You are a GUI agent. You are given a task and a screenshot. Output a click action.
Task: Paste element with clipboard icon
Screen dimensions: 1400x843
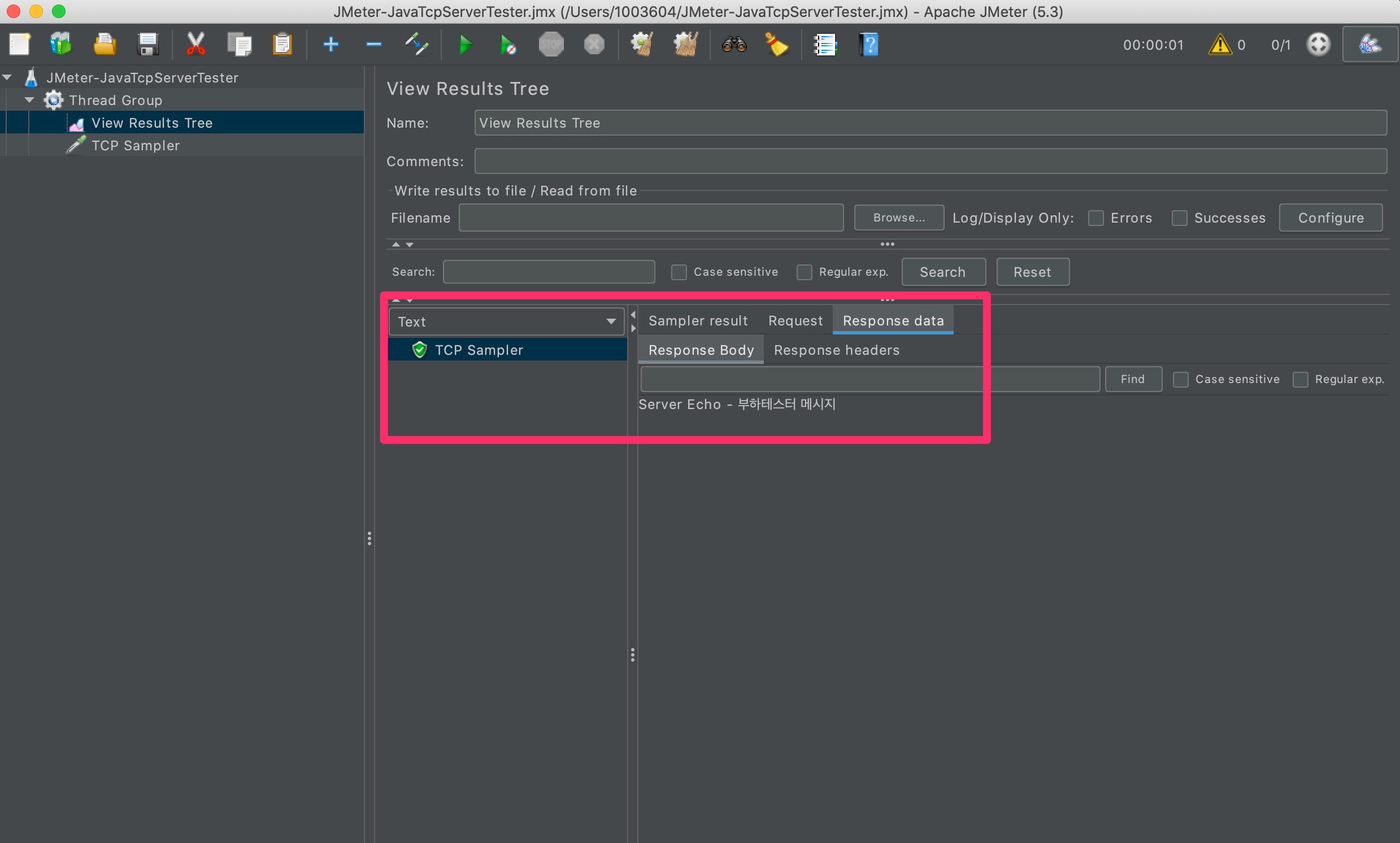point(282,44)
